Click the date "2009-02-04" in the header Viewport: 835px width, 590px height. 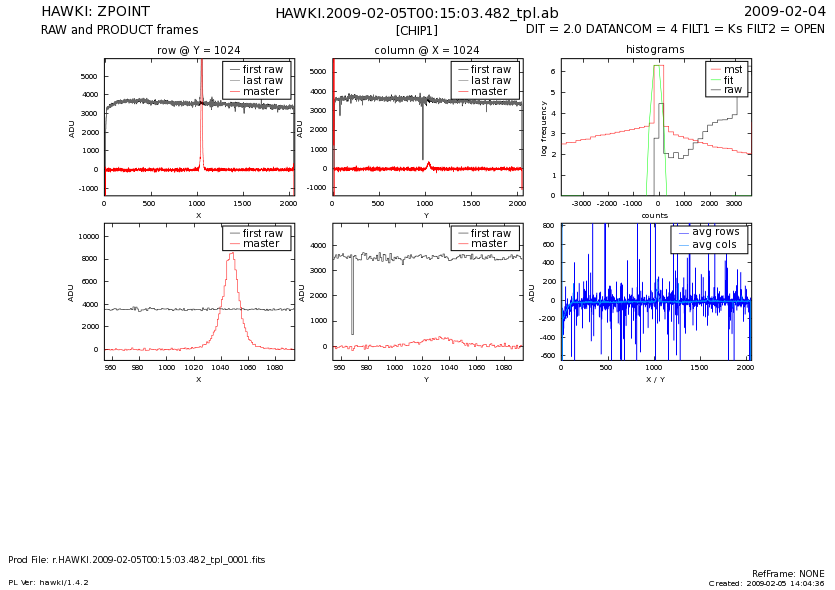pos(784,12)
